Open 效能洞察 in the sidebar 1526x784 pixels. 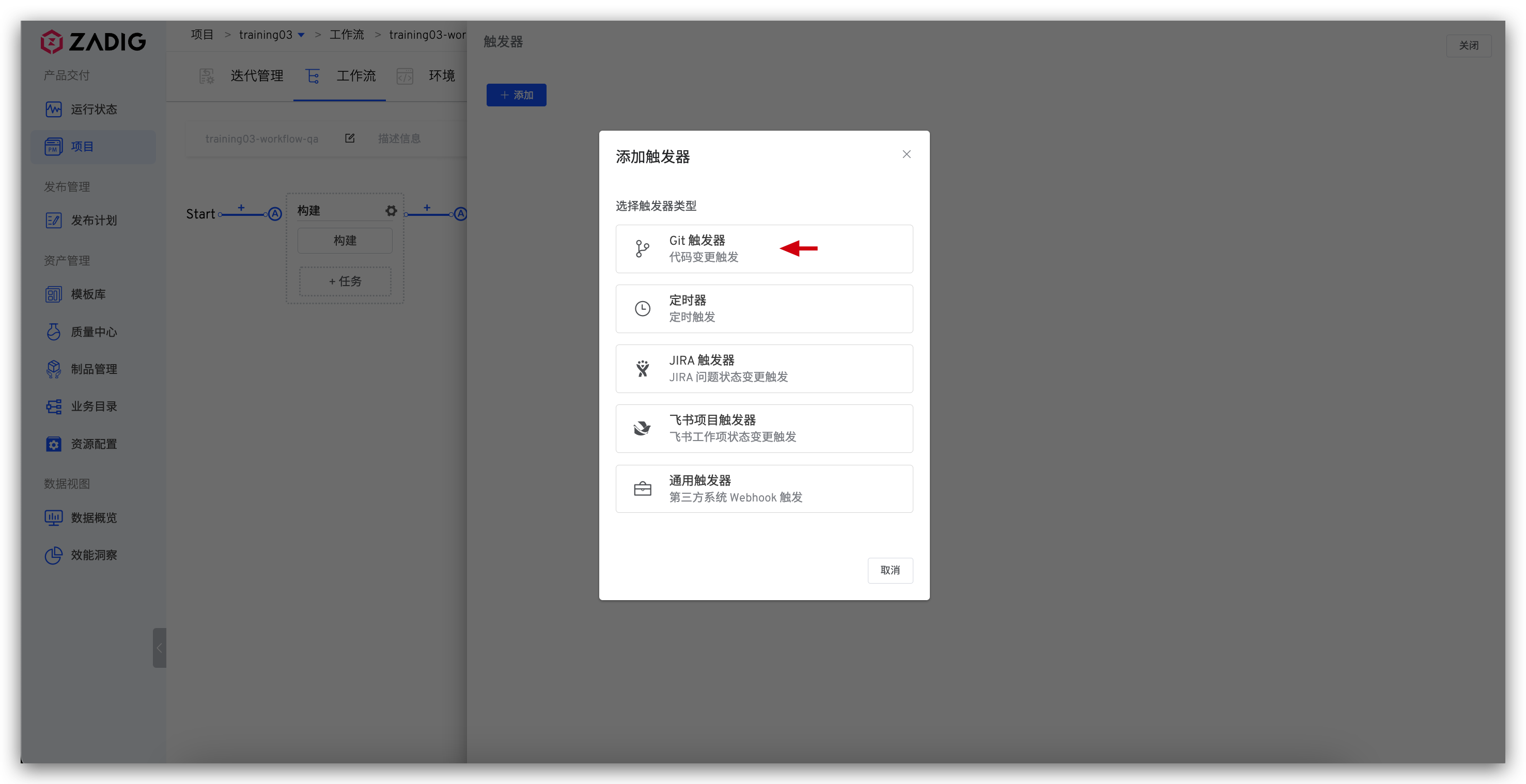click(x=93, y=555)
